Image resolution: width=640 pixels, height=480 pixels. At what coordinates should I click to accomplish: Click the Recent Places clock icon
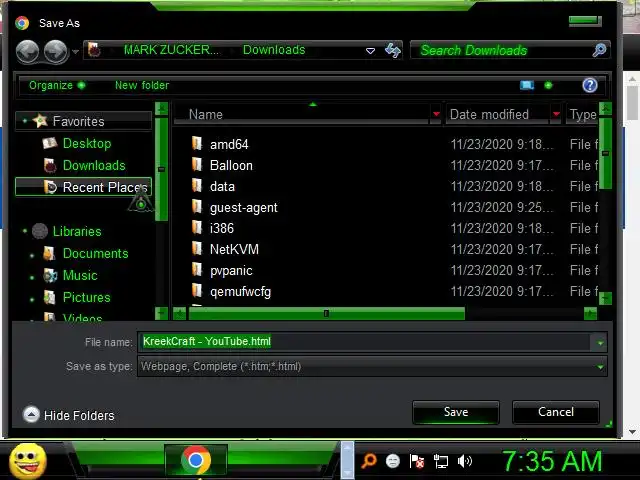tap(50, 187)
